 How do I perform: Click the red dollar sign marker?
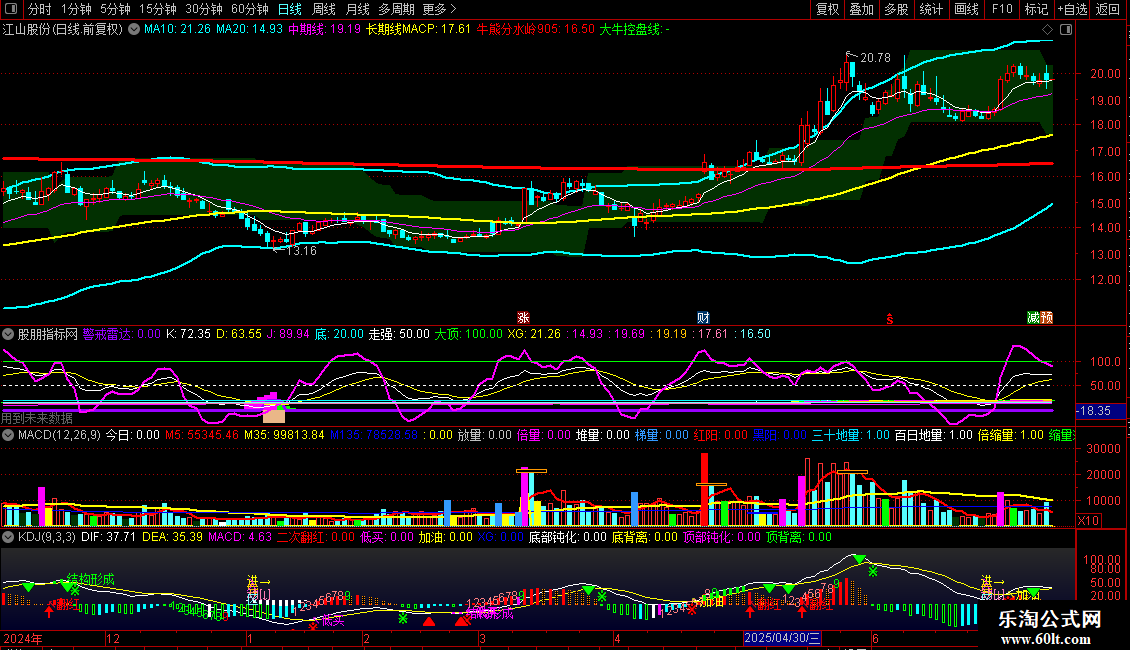point(890,319)
